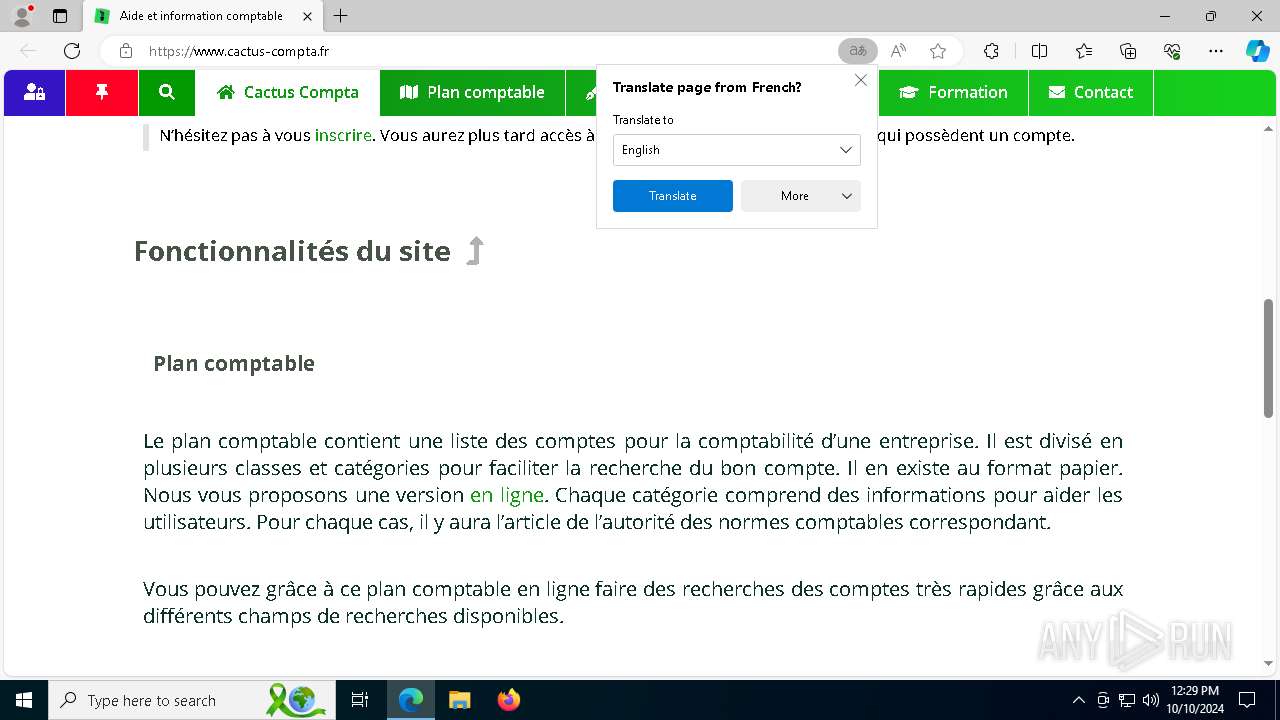Open the notifications center icon
This screenshot has width=1280, height=720.
pyautogui.click(x=1247, y=700)
